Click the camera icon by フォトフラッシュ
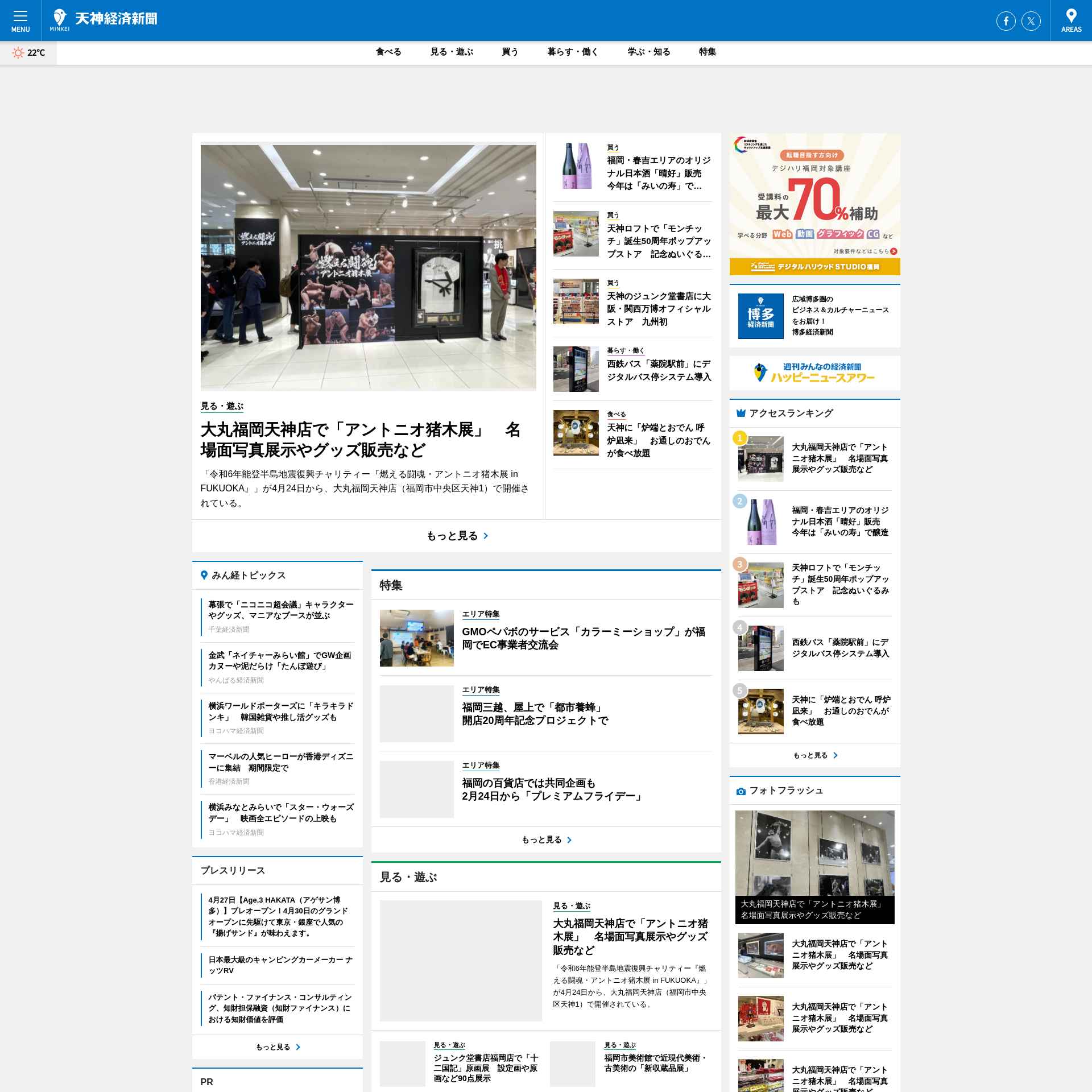This screenshot has height=1092, width=1092. click(741, 791)
